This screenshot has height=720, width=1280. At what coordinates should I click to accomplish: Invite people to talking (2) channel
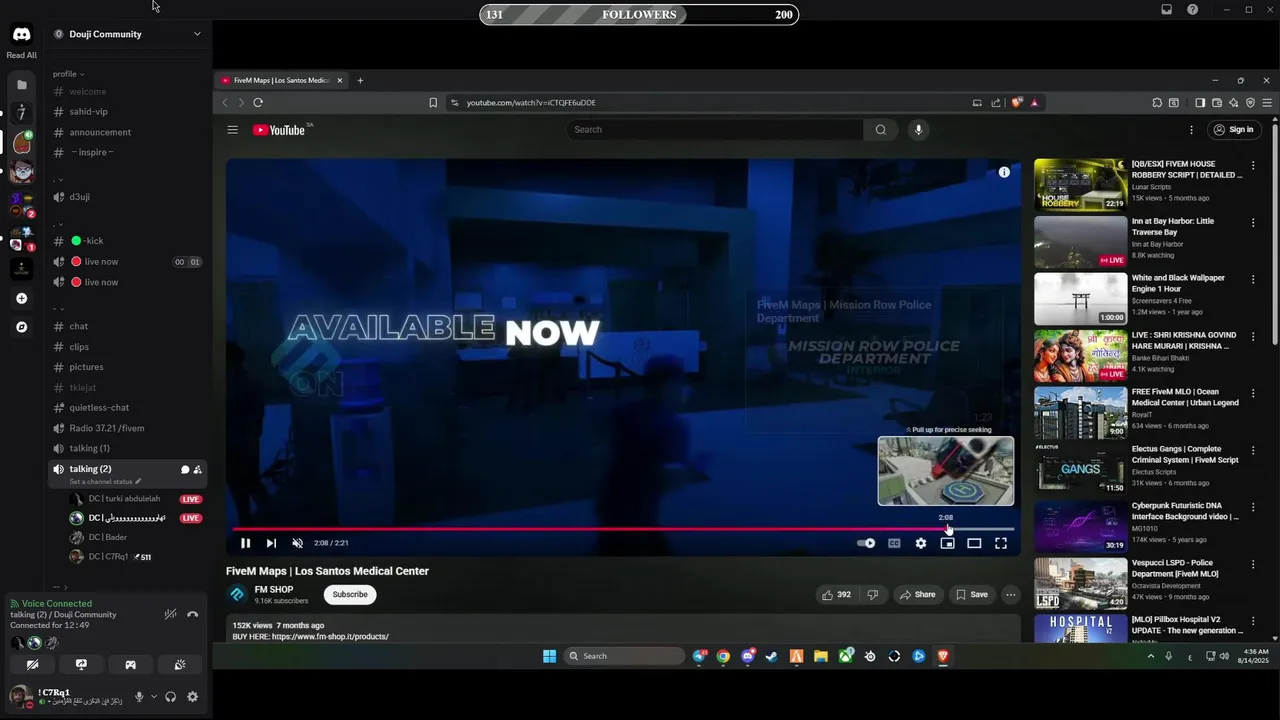point(197,469)
